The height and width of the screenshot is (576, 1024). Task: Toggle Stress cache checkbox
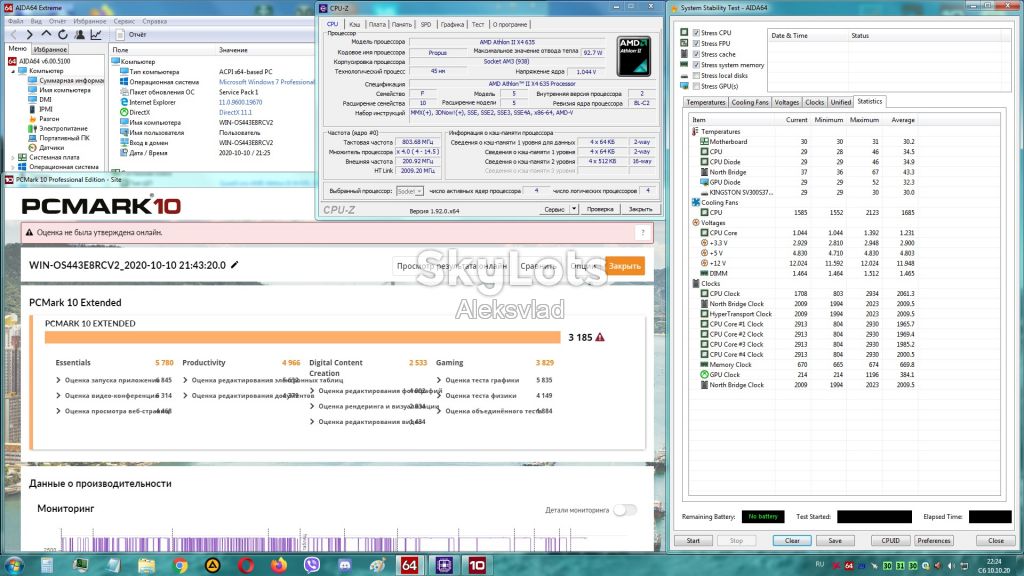(696, 54)
